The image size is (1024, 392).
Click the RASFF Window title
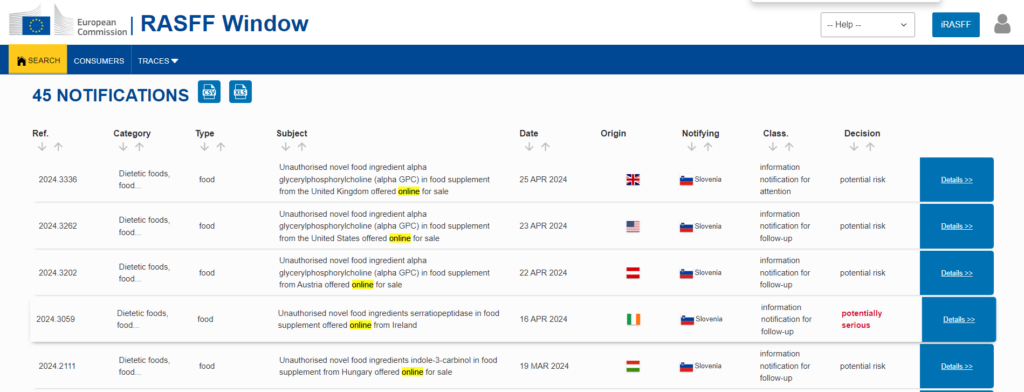click(x=225, y=24)
